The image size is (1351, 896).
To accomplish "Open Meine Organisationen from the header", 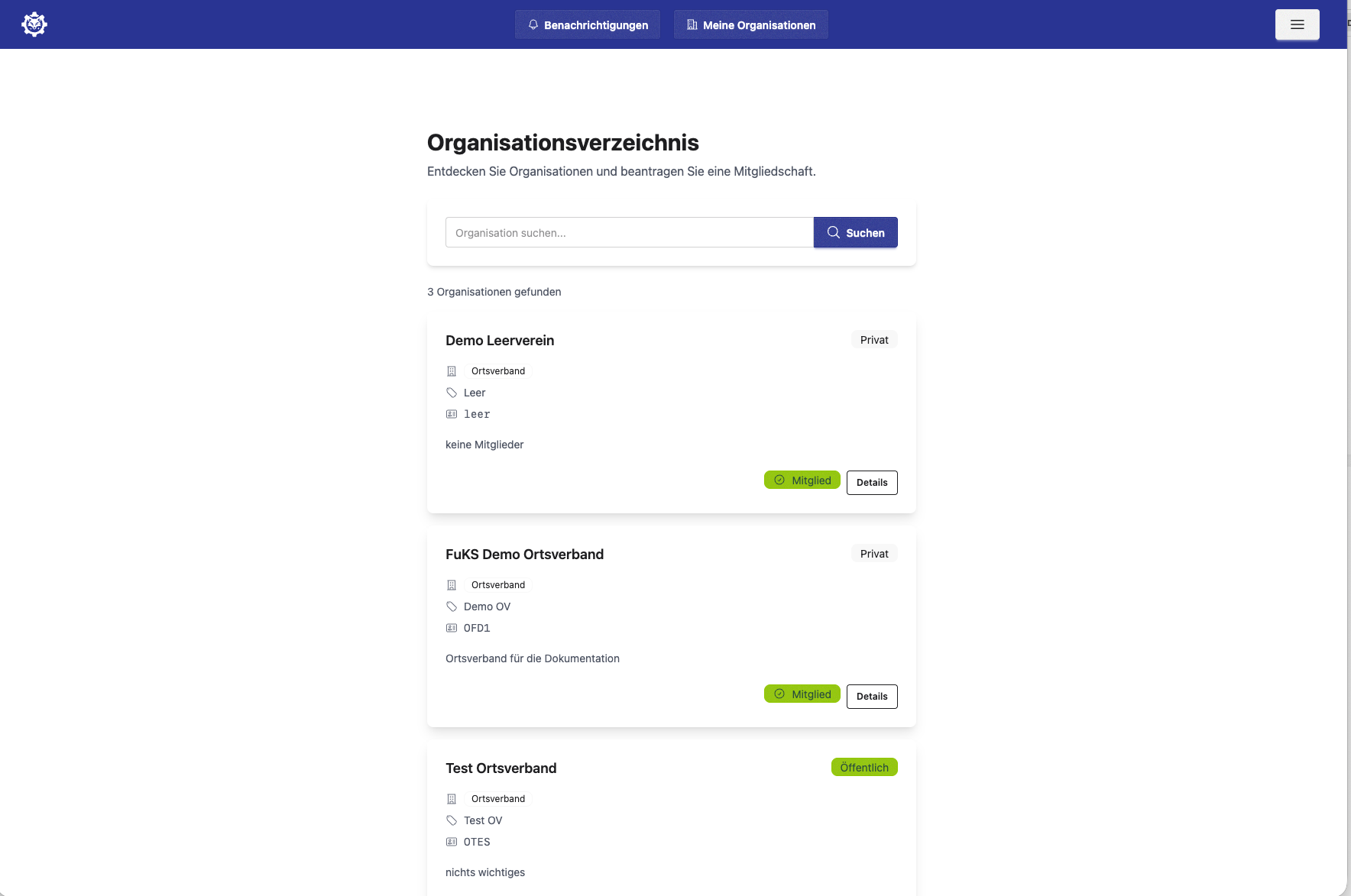I will (750, 24).
